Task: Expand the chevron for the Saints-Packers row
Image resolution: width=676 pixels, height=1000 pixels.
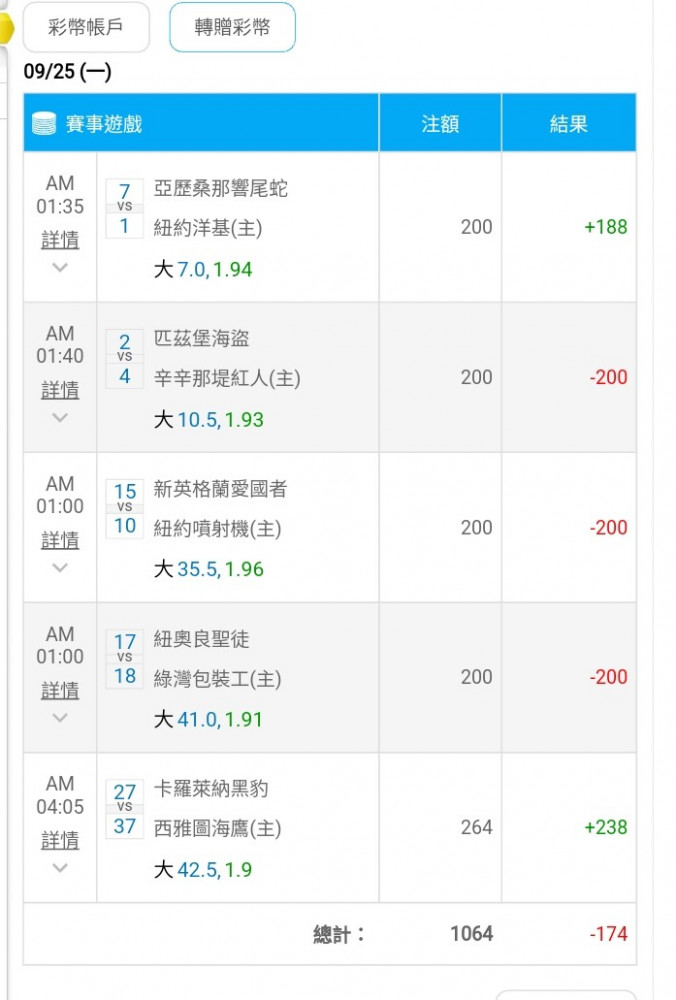Action: point(60,717)
